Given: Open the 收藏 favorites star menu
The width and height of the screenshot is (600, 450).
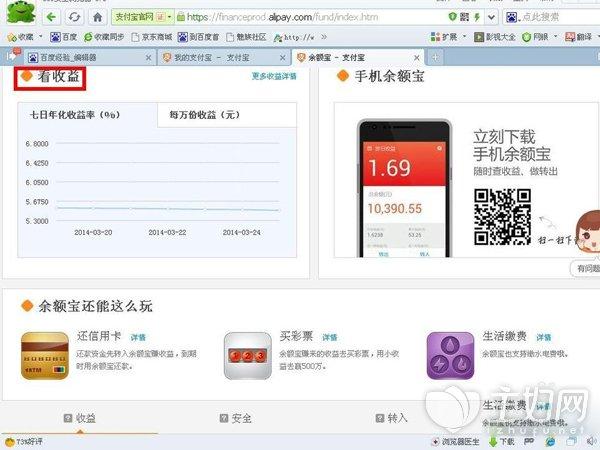Looking at the screenshot, I should point(25,37).
